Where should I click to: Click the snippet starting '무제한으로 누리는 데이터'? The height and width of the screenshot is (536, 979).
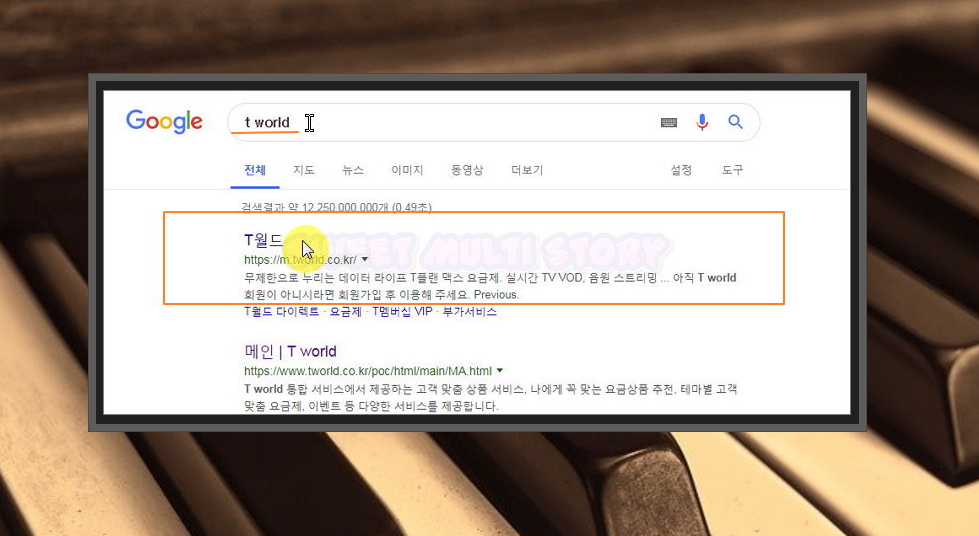point(490,285)
